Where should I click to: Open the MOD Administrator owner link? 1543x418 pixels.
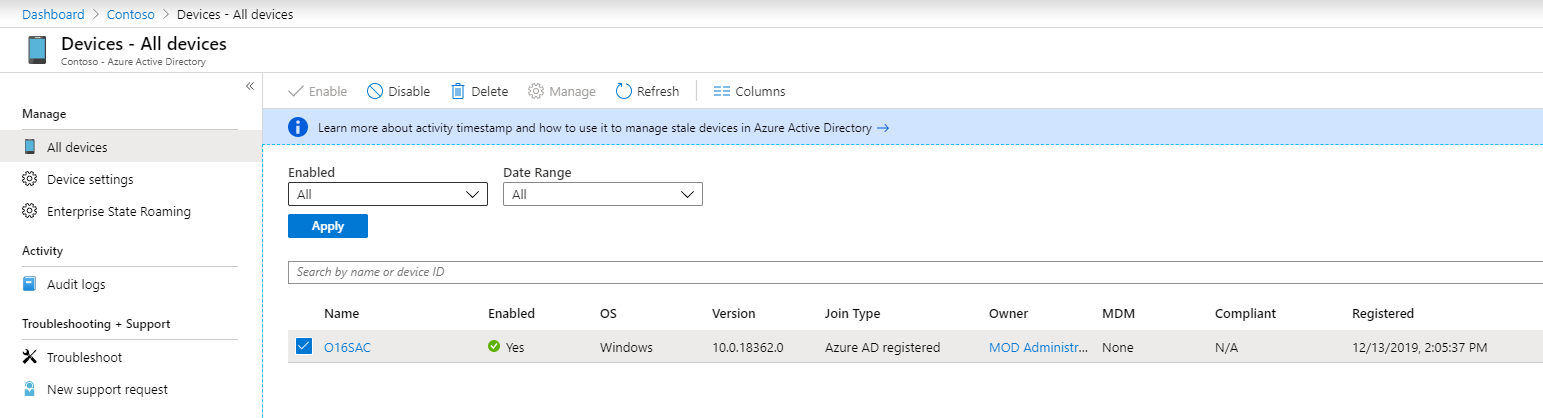click(1037, 347)
